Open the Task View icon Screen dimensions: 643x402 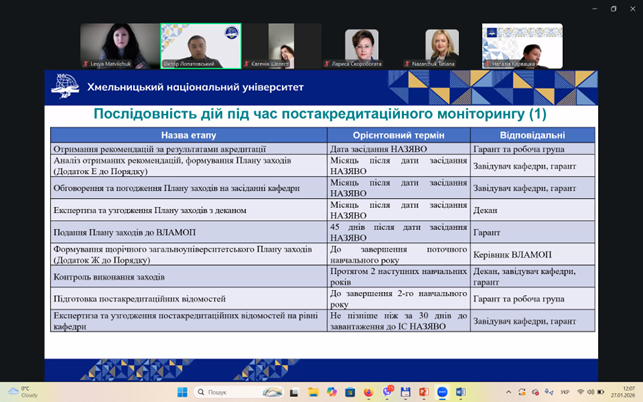coord(294,392)
